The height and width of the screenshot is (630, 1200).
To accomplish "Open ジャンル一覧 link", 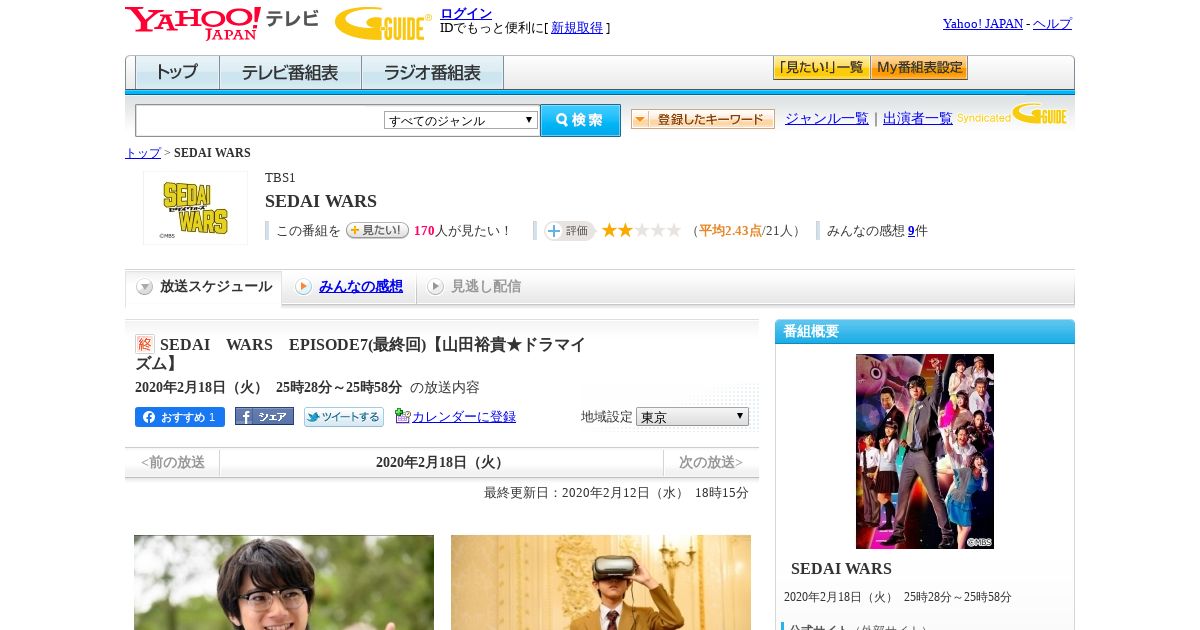I will click(x=827, y=118).
